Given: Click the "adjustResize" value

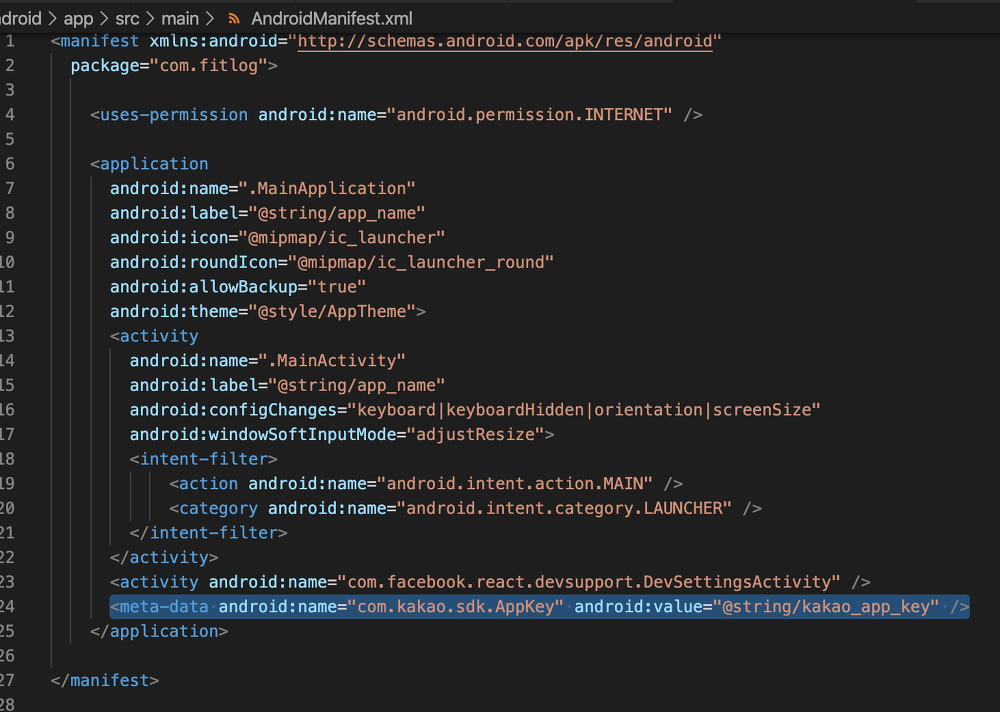Looking at the screenshot, I should tap(475, 434).
